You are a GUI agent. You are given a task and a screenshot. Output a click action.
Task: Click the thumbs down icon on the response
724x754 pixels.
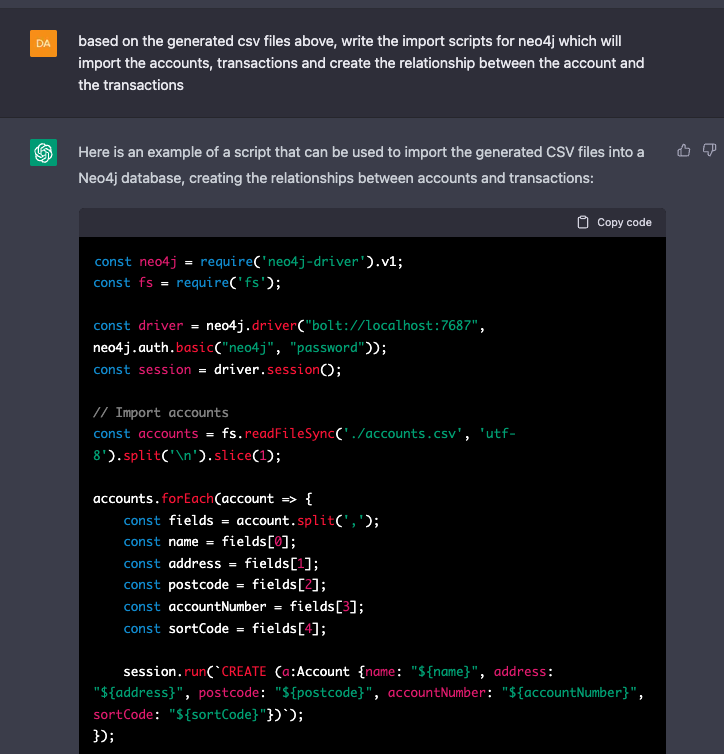[709, 150]
